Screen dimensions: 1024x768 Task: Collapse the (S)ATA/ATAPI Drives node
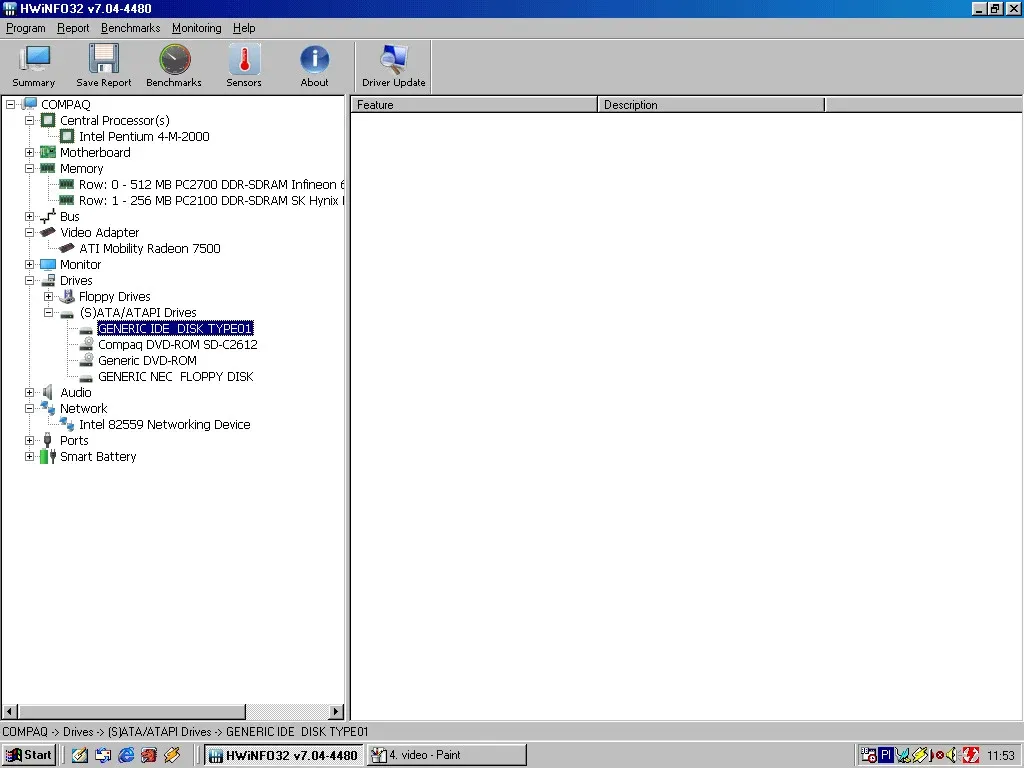click(x=48, y=312)
